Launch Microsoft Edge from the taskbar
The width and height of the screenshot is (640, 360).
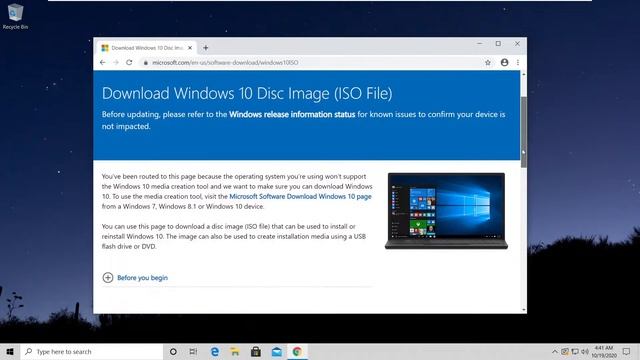[x=215, y=351]
